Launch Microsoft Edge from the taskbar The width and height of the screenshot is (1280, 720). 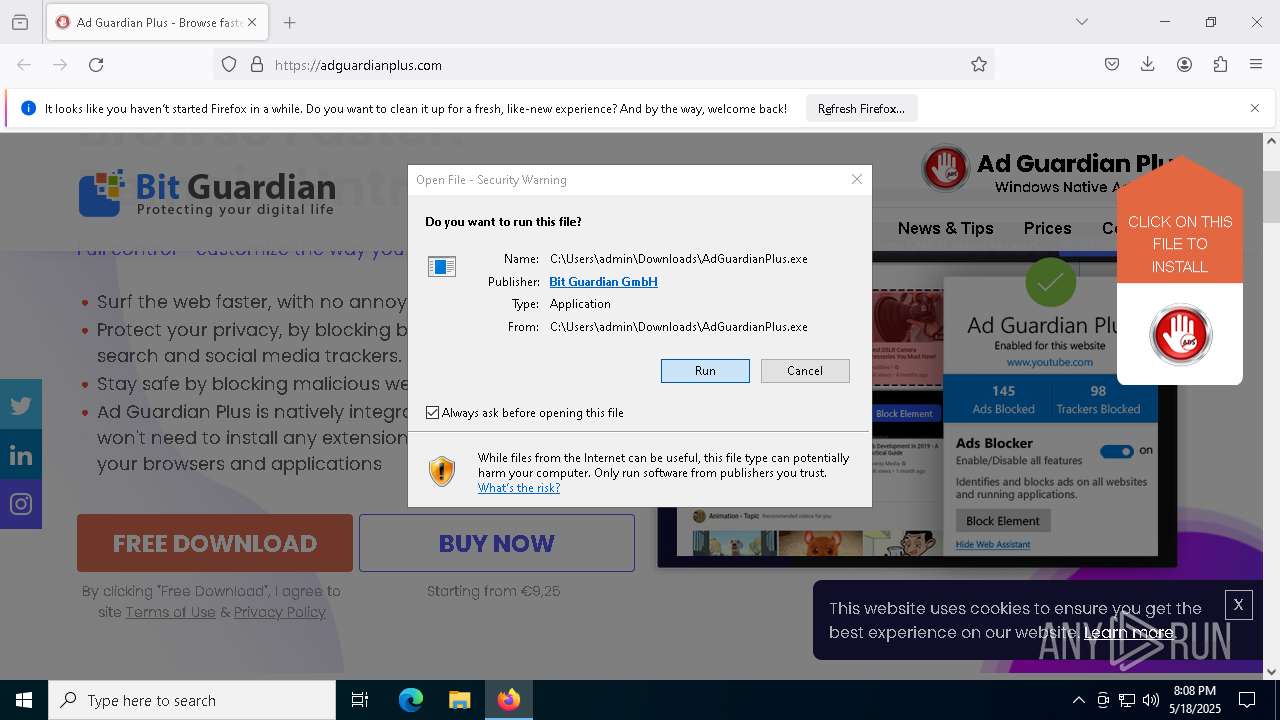(411, 700)
